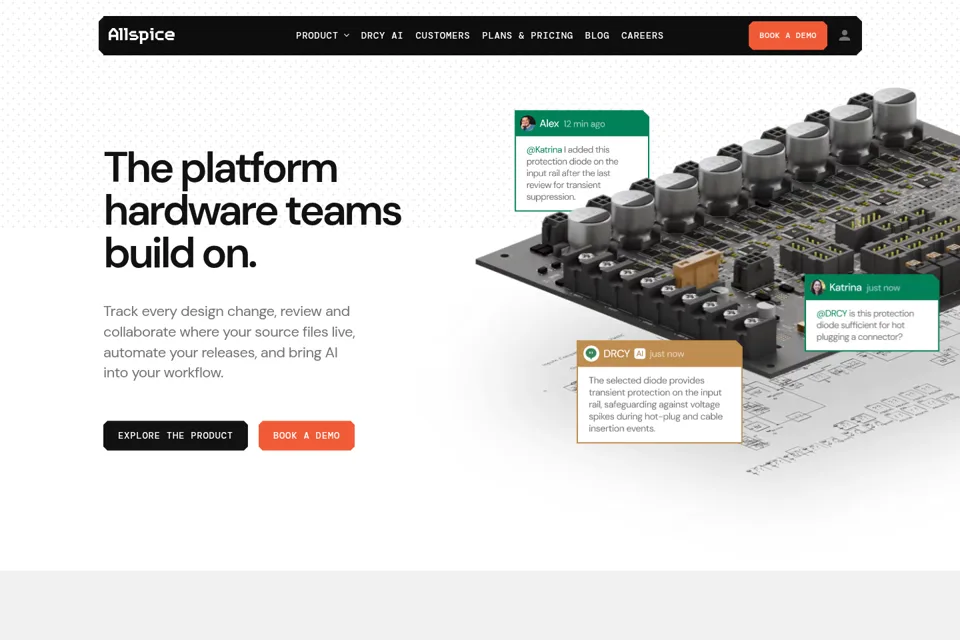The width and height of the screenshot is (960, 640).
Task: Open the DRCY AI page
Action: click(382, 36)
